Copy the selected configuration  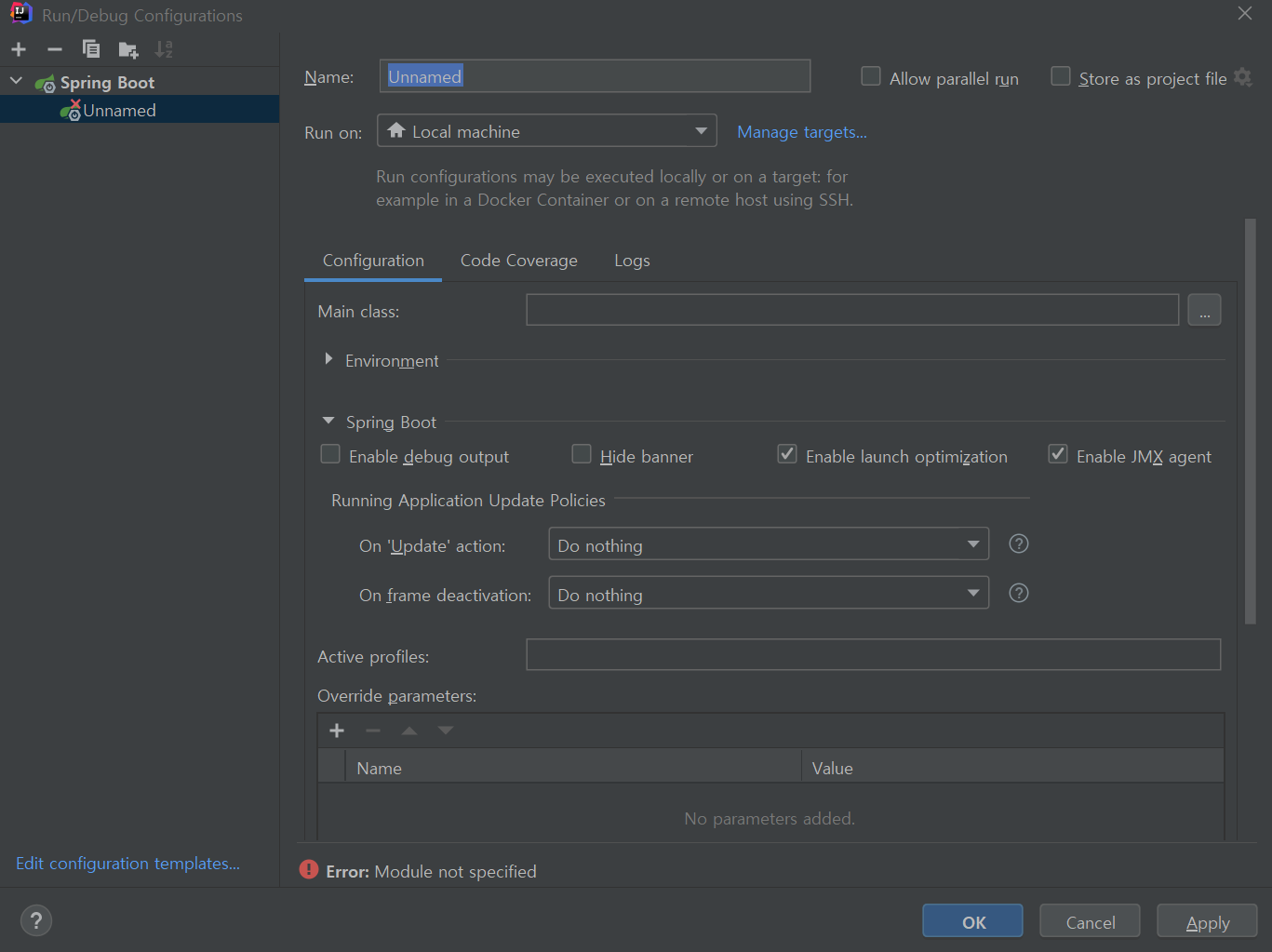91,49
